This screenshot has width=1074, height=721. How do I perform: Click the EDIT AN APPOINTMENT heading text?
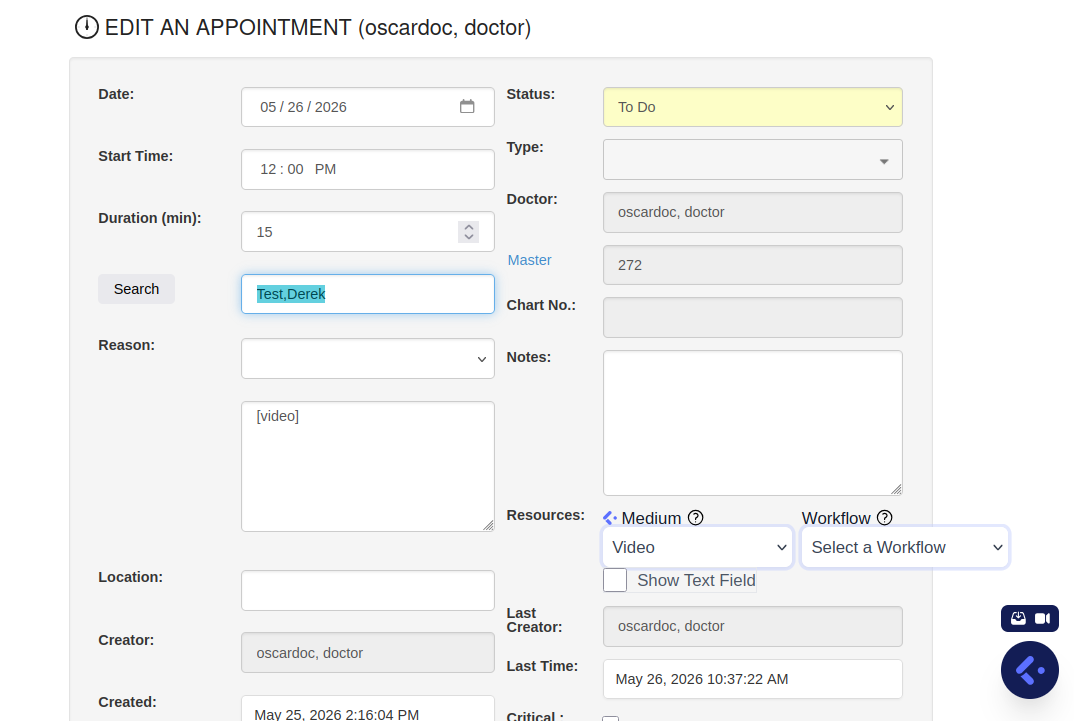pos(318,27)
